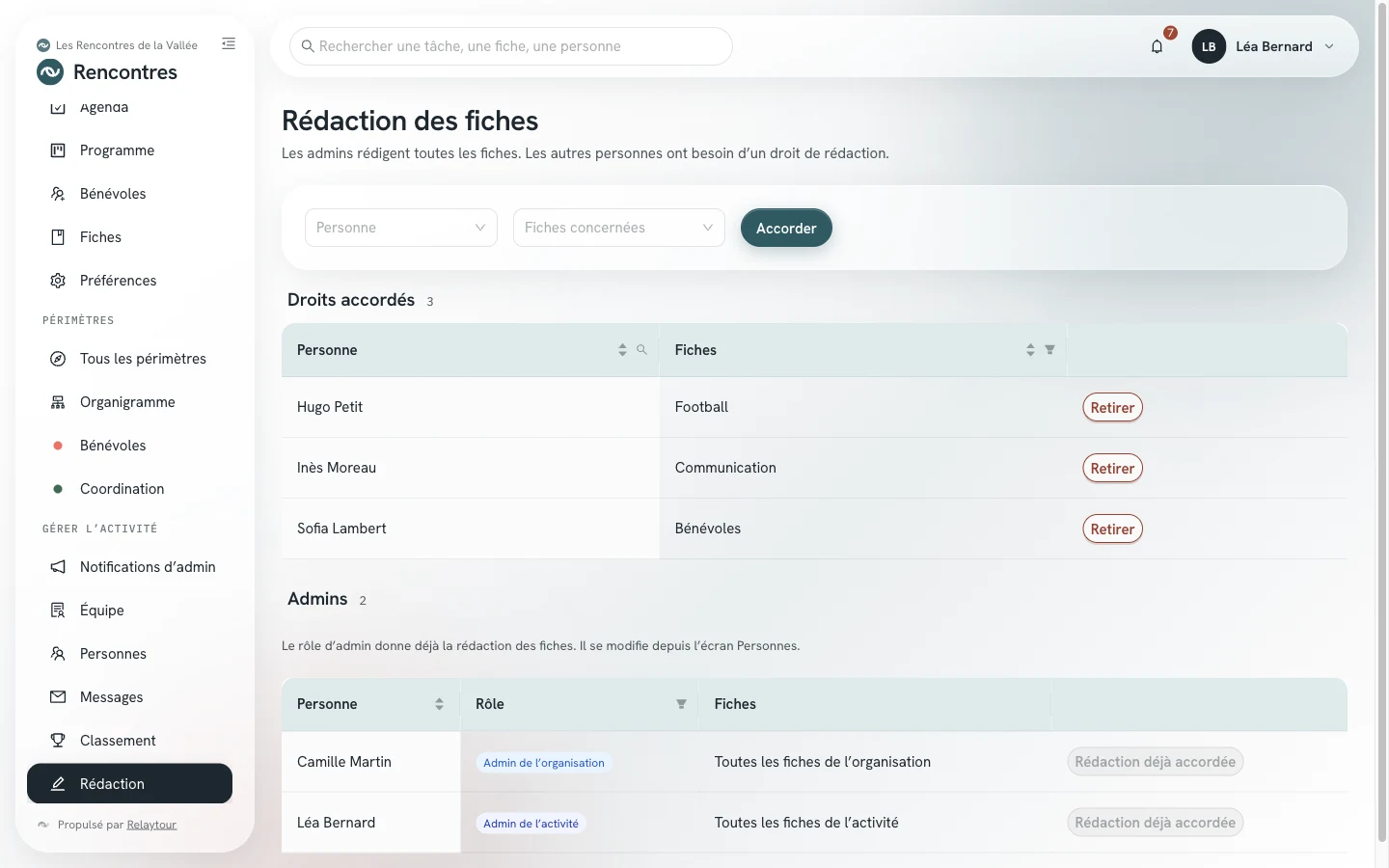The height and width of the screenshot is (868, 1389).
Task: Click the Rédaction pencil icon
Action: [58, 784]
